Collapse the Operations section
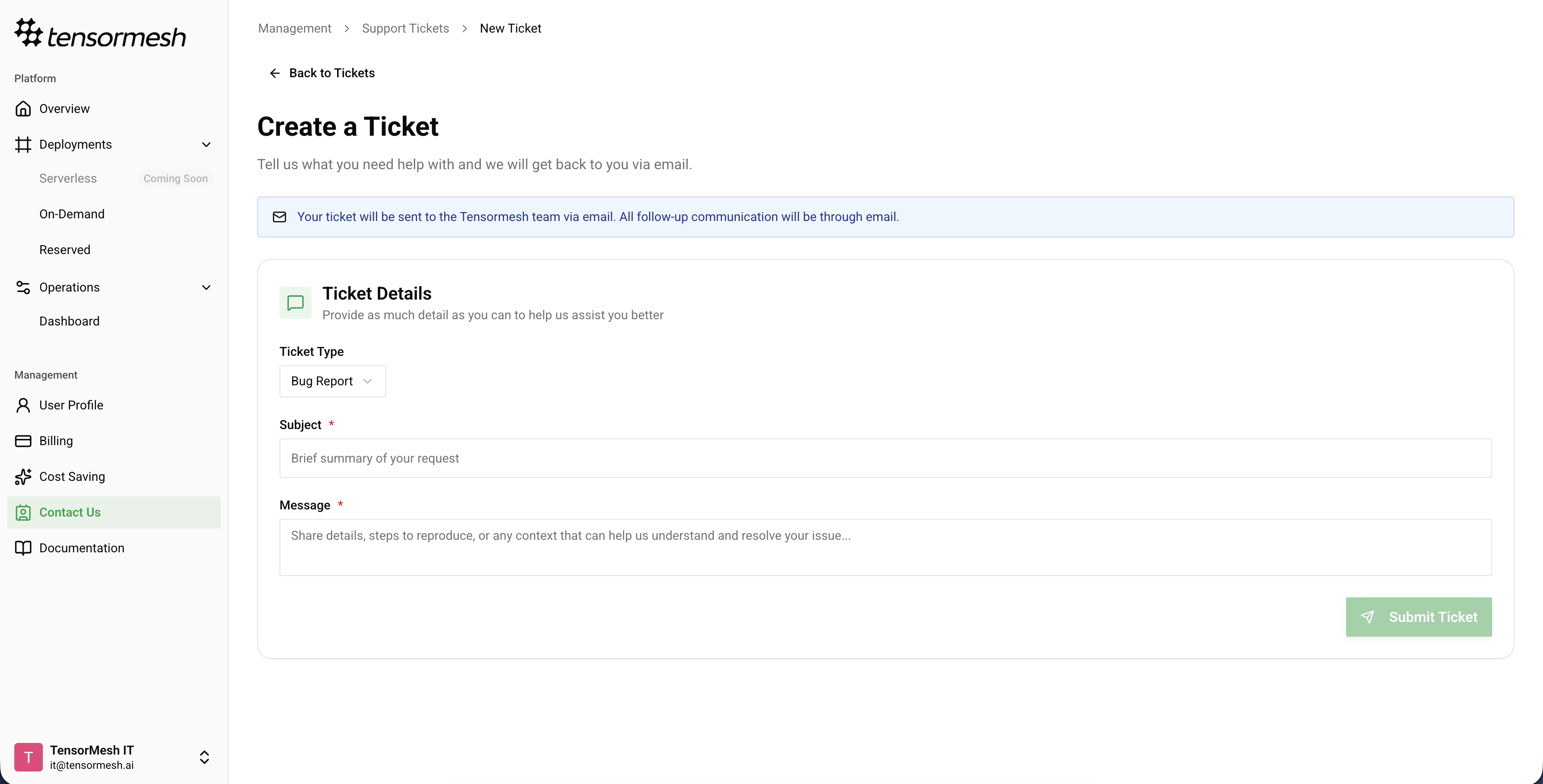The height and width of the screenshot is (784, 1543). point(206,287)
